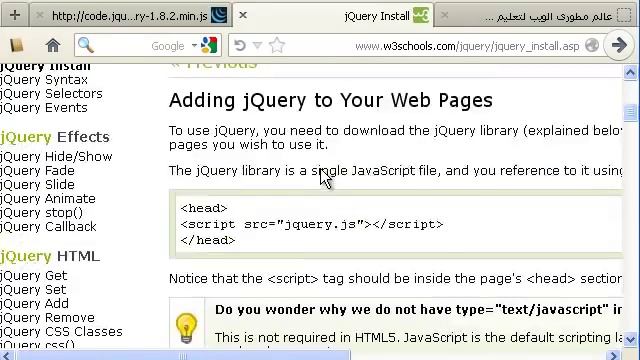Open the URL history dropdown arrow
This screenshot has width=640, height=360.
(x=257, y=45)
